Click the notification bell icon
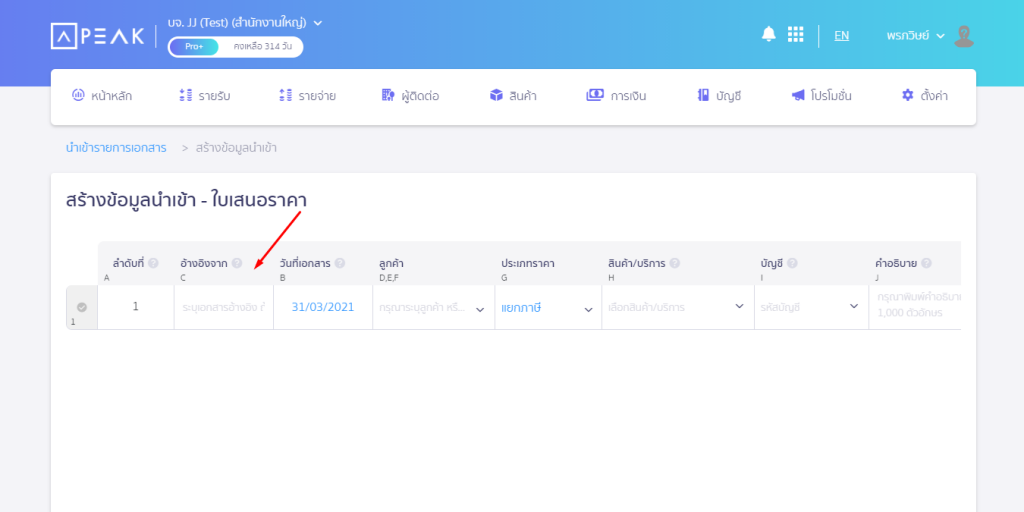 [x=768, y=34]
